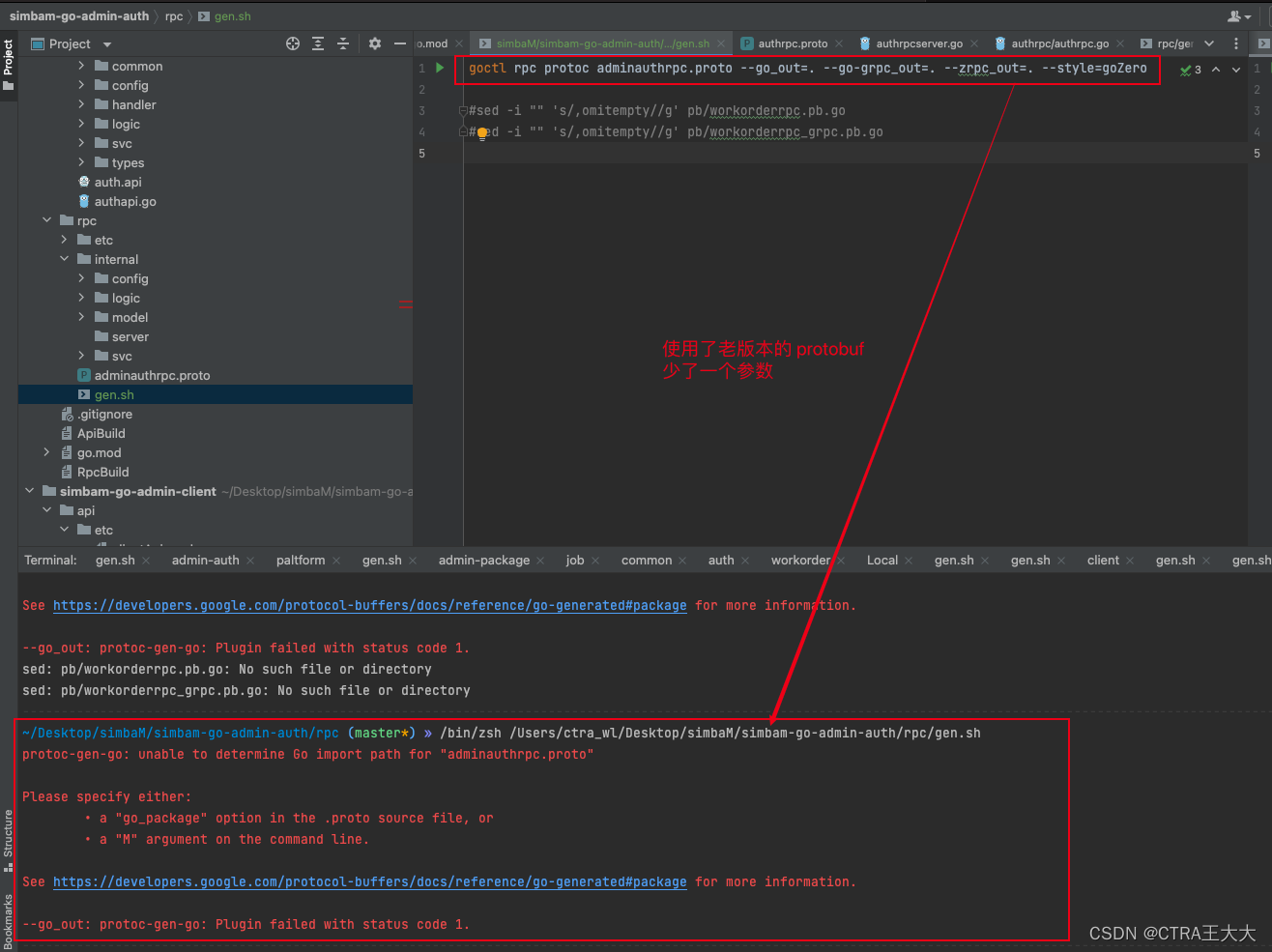The width and height of the screenshot is (1272, 952).
Task: Collapse the internal folder
Action: 64,259
